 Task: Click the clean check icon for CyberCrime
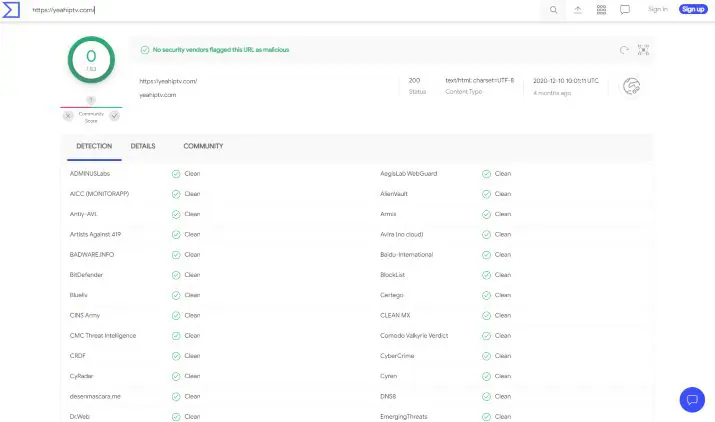487,356
